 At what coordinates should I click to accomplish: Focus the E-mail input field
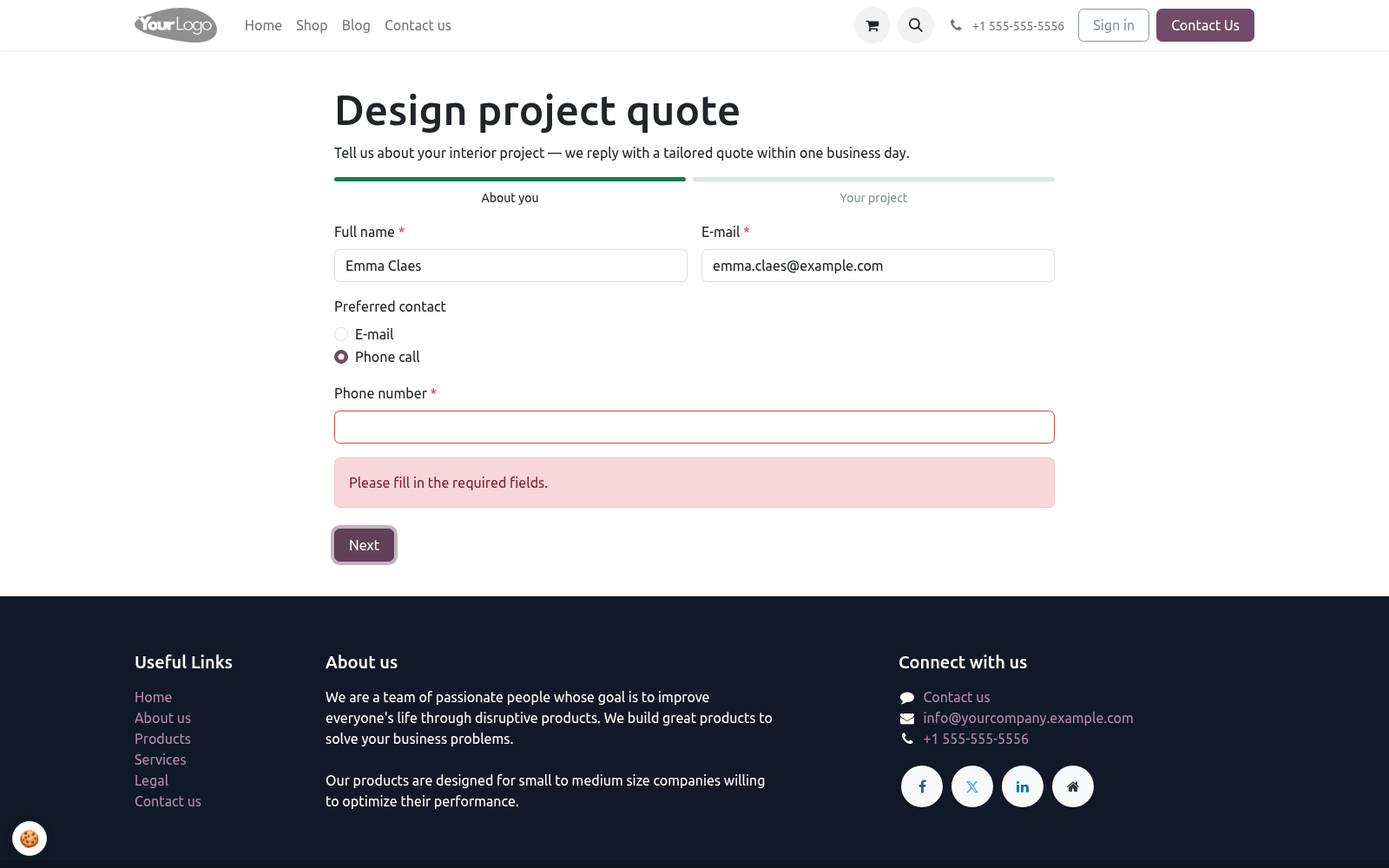click(878, 266)
